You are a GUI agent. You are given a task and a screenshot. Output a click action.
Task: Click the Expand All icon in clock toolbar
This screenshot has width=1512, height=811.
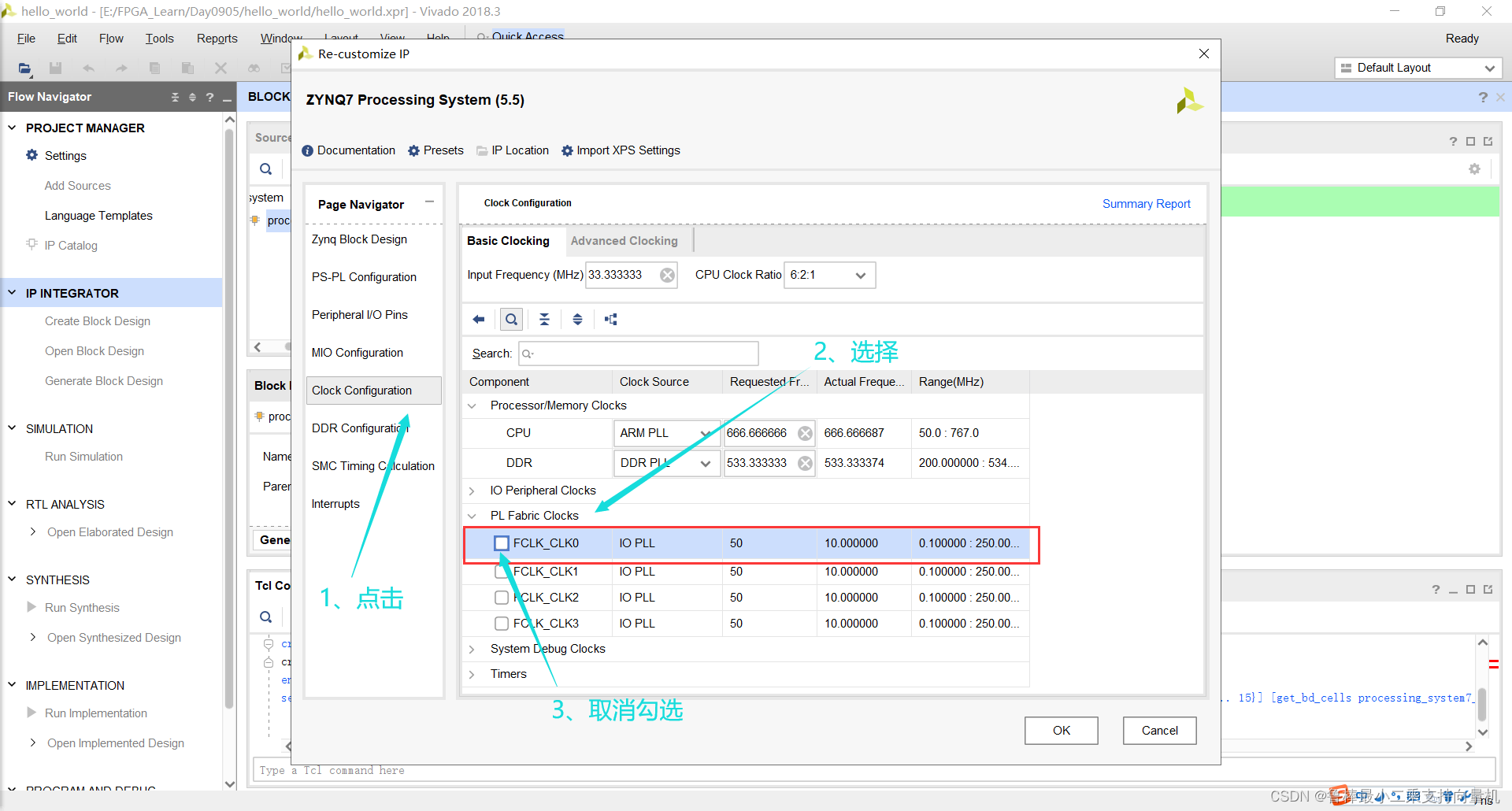point(577,319)
